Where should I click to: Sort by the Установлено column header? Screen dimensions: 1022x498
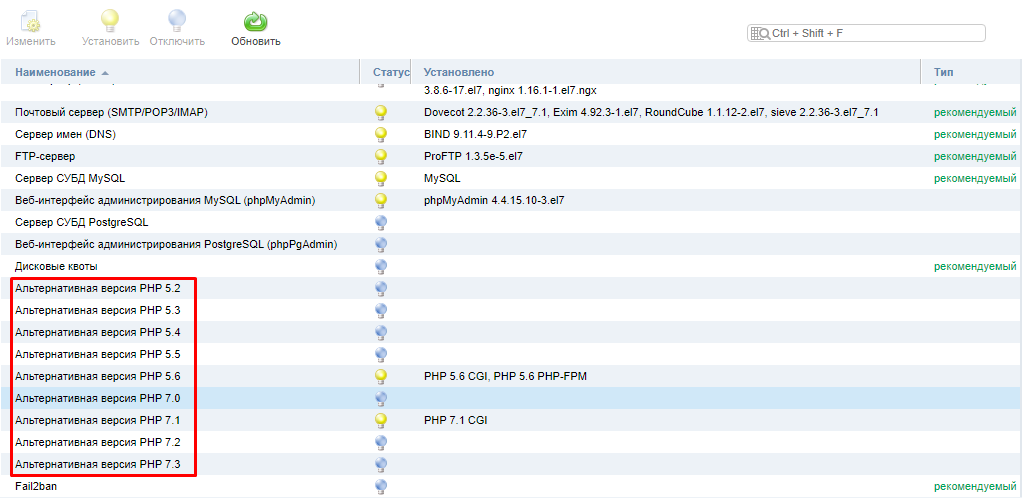458,73
